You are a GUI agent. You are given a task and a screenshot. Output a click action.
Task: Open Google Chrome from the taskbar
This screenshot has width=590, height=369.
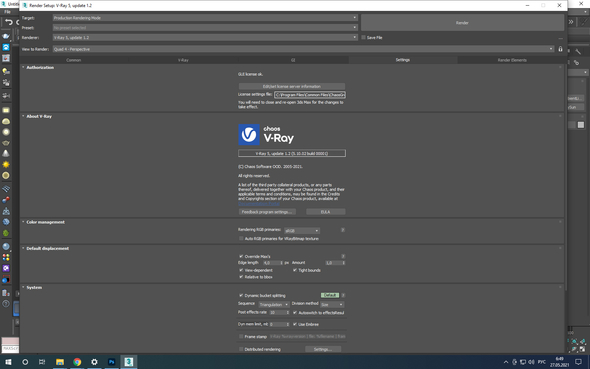click(x=77, y=362)
